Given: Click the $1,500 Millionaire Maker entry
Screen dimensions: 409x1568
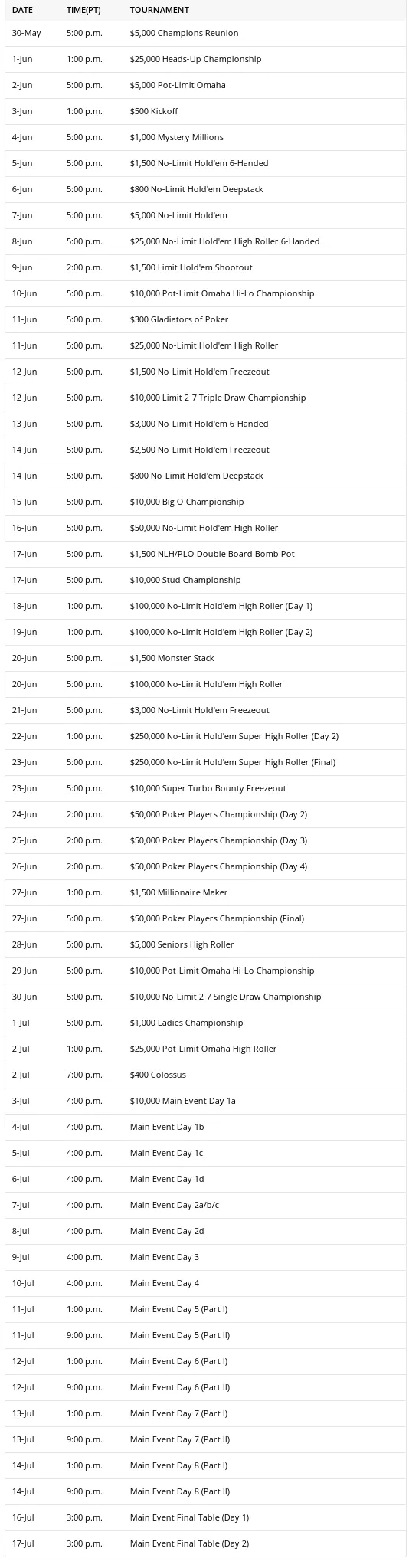Looking at the screenshot, I should 205,892.
